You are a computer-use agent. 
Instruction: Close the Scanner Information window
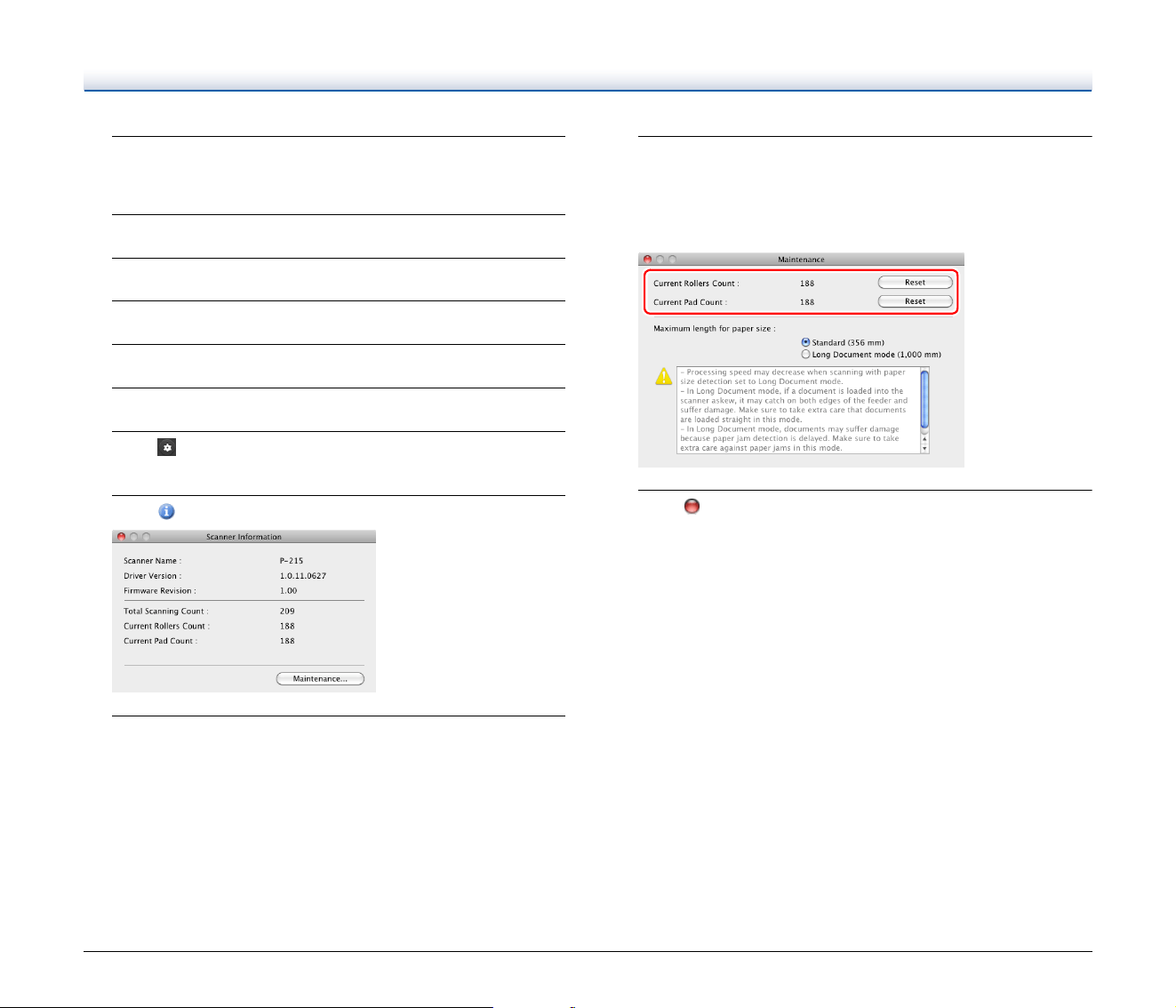coord(122,537)
